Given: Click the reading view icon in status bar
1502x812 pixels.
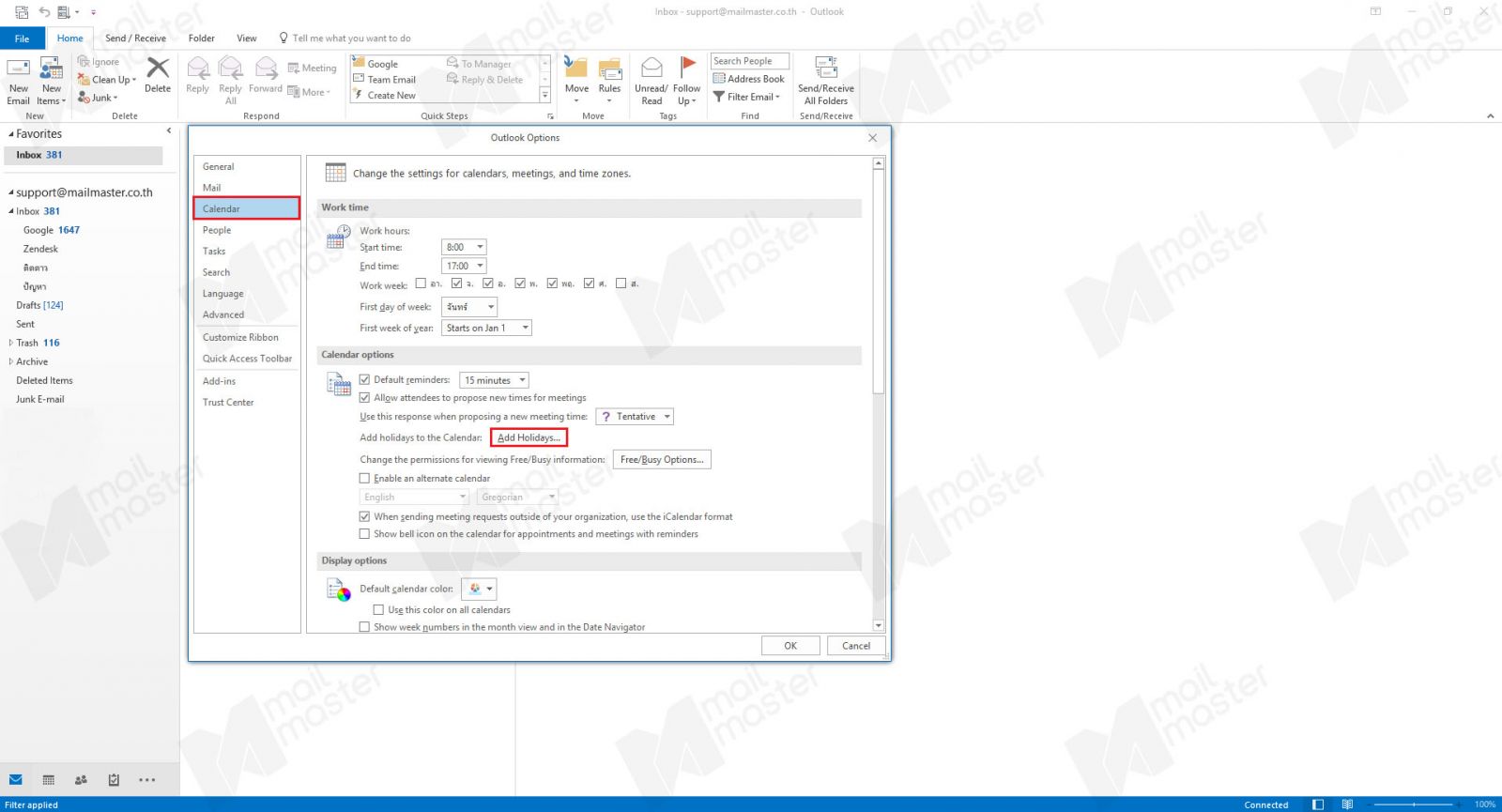Looking at the screenshot, I should 1347,804.
